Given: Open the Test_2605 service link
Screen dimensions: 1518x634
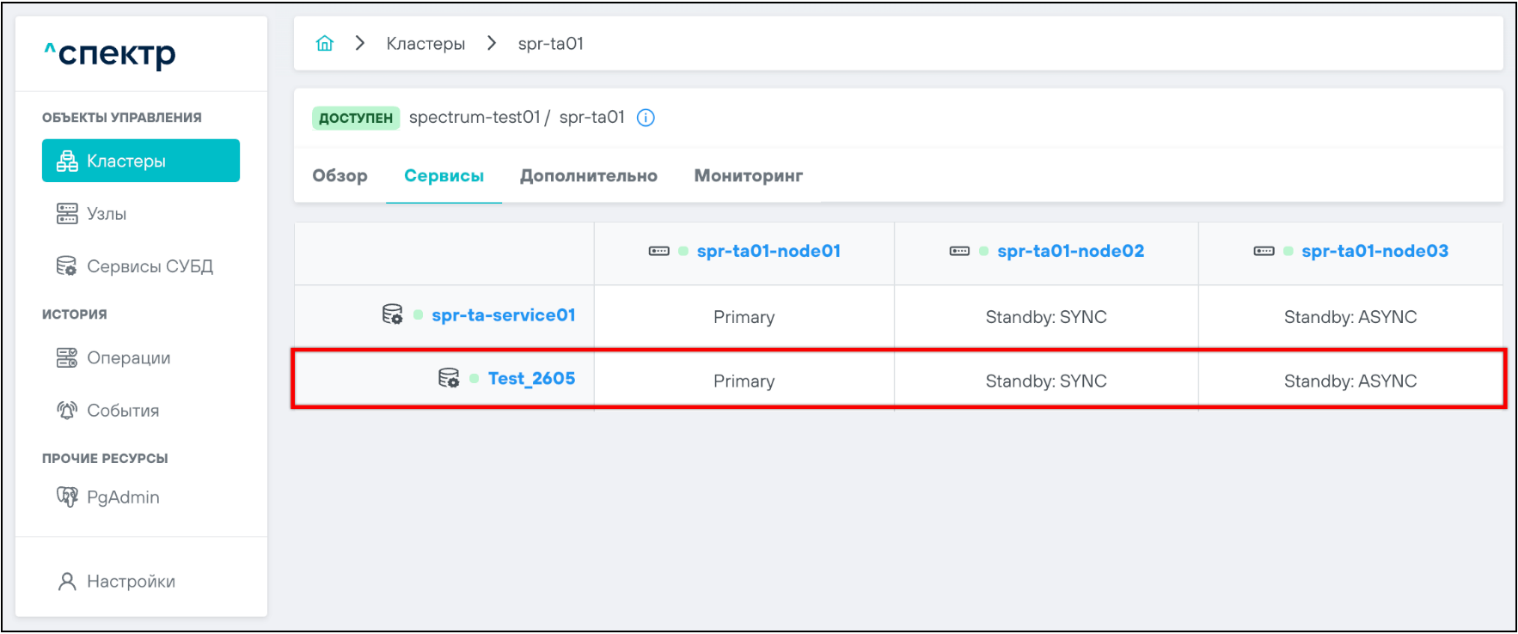Looking at the screenshot, I should click(531, 379).
